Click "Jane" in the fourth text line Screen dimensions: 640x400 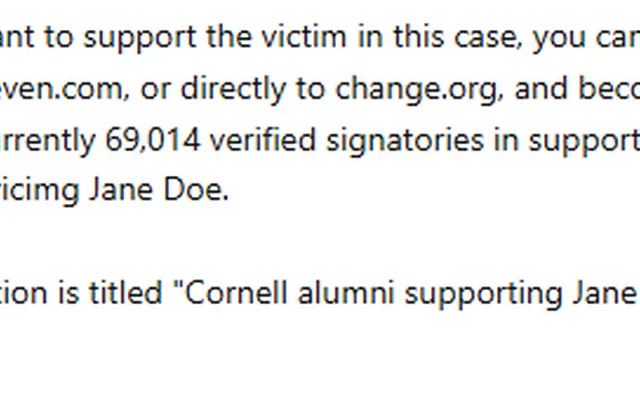point(121,190)
